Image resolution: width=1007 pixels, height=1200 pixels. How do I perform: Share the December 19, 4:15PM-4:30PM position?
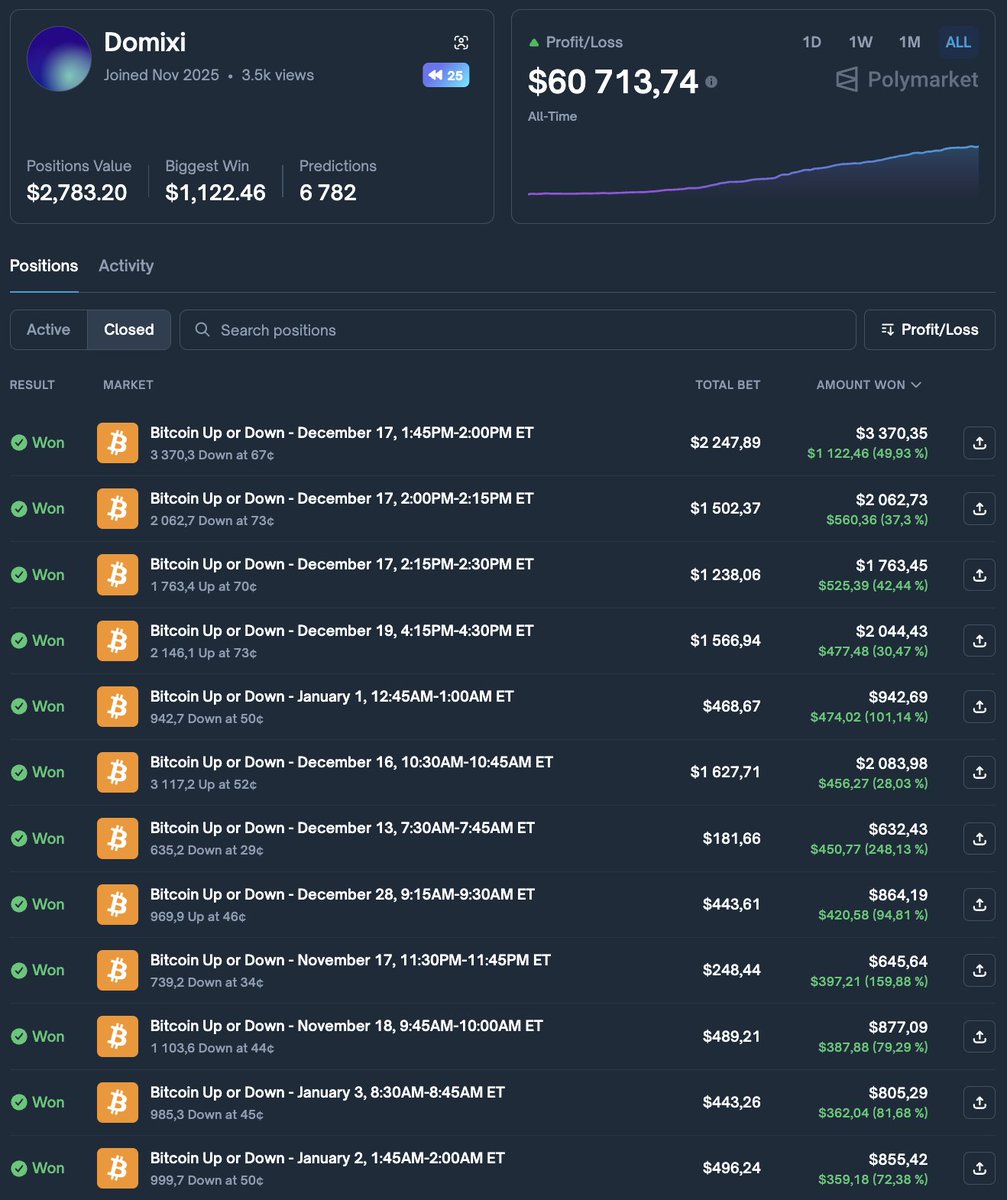pyautogui.click(x=979, y=641)
